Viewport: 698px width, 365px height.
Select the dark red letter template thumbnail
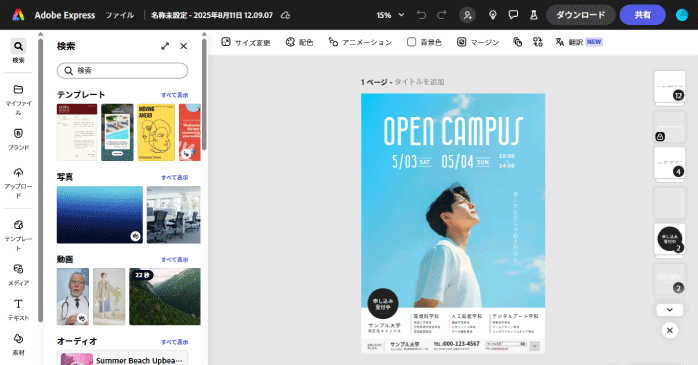click(x=77, y=132)
